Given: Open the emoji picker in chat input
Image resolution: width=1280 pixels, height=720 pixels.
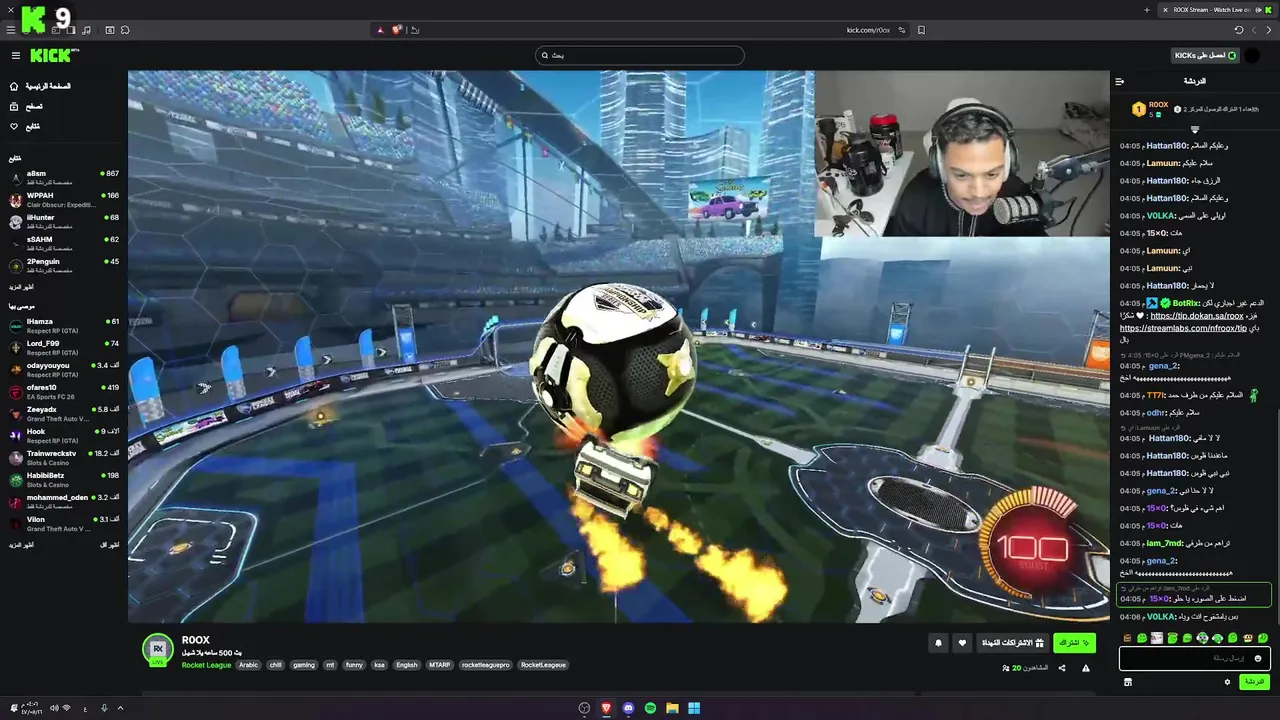Looking at the screenshot, I should point(1258,658).
